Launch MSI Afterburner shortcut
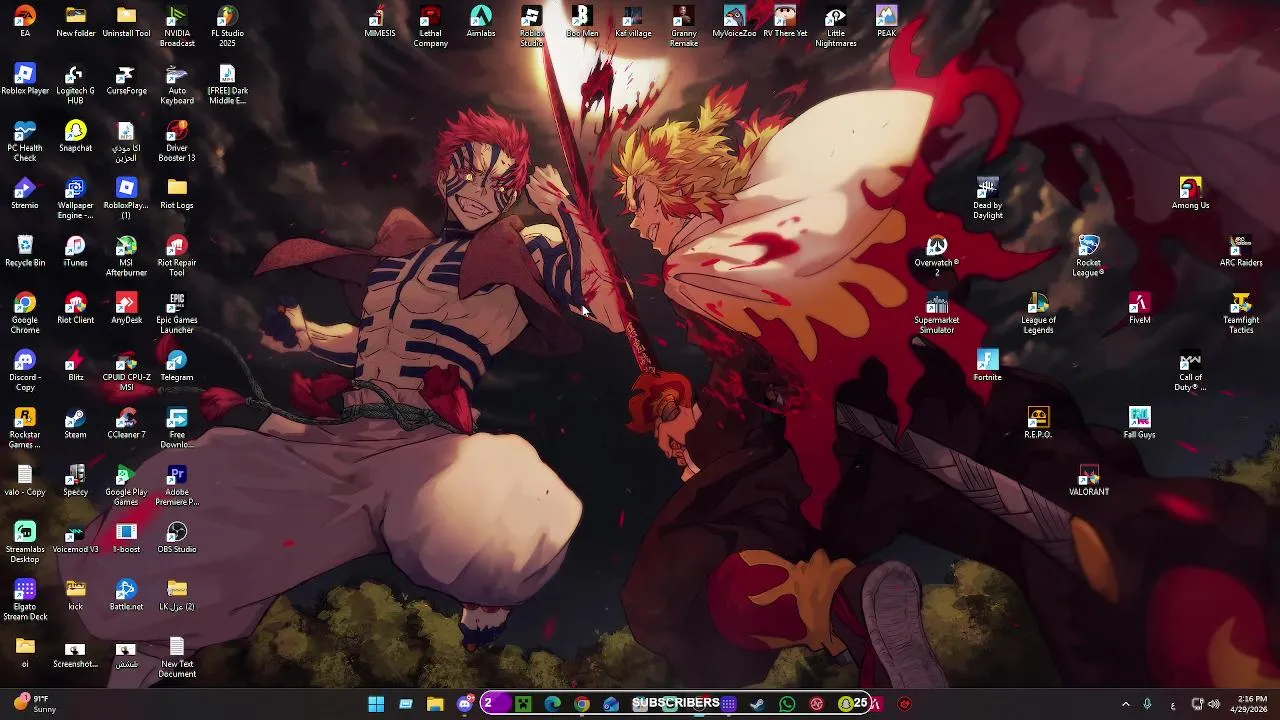1280x720 pixels. [x=126, y=256]
